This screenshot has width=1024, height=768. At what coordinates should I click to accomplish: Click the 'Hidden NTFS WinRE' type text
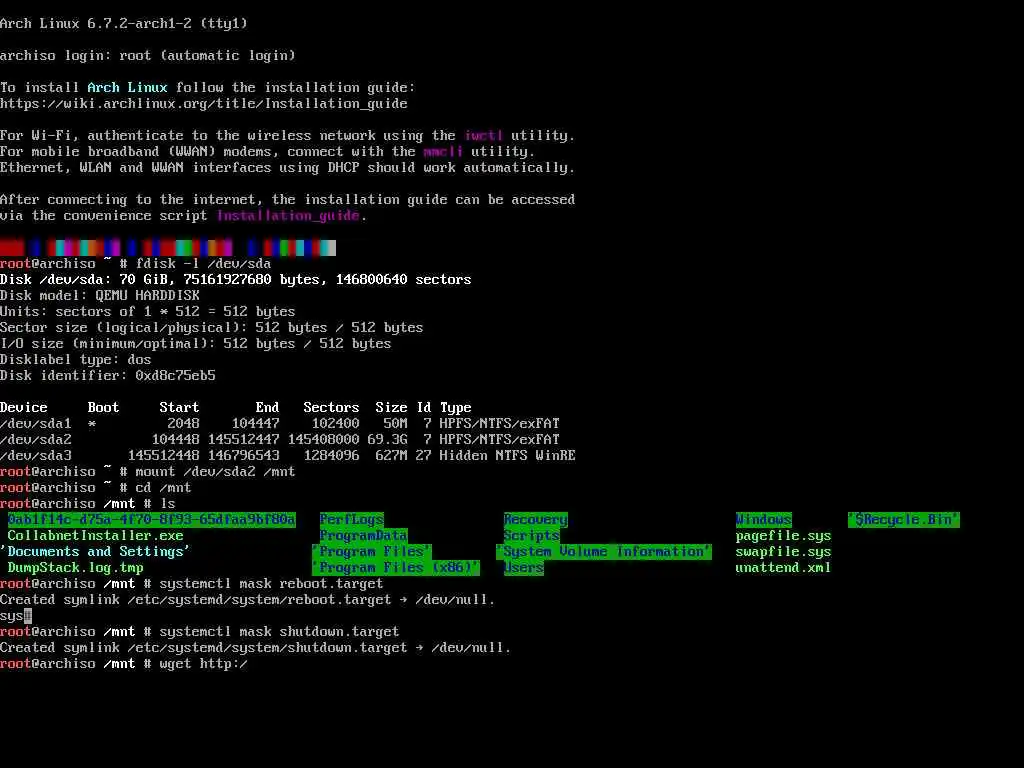tap(507, 455)
